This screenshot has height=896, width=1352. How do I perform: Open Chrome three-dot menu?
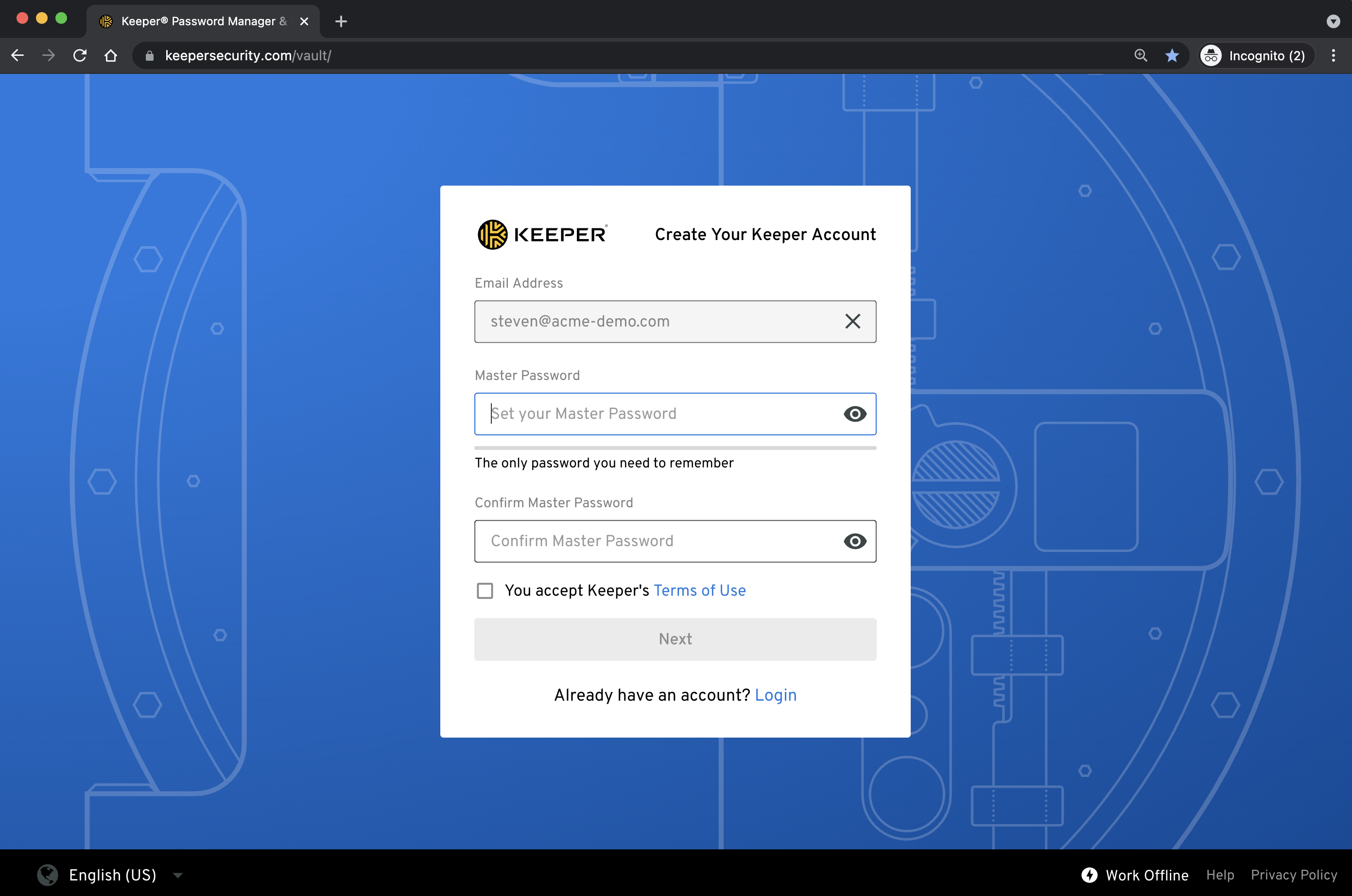pos(1333,55)
